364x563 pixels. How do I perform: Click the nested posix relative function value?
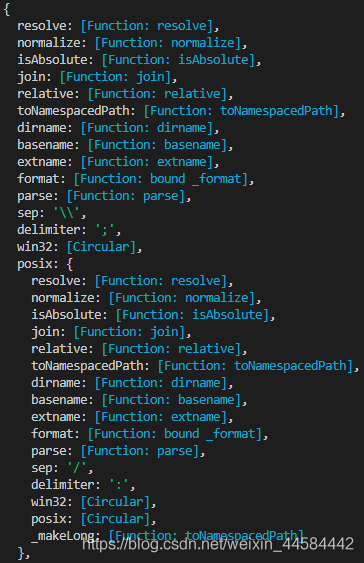click(171, 349)
